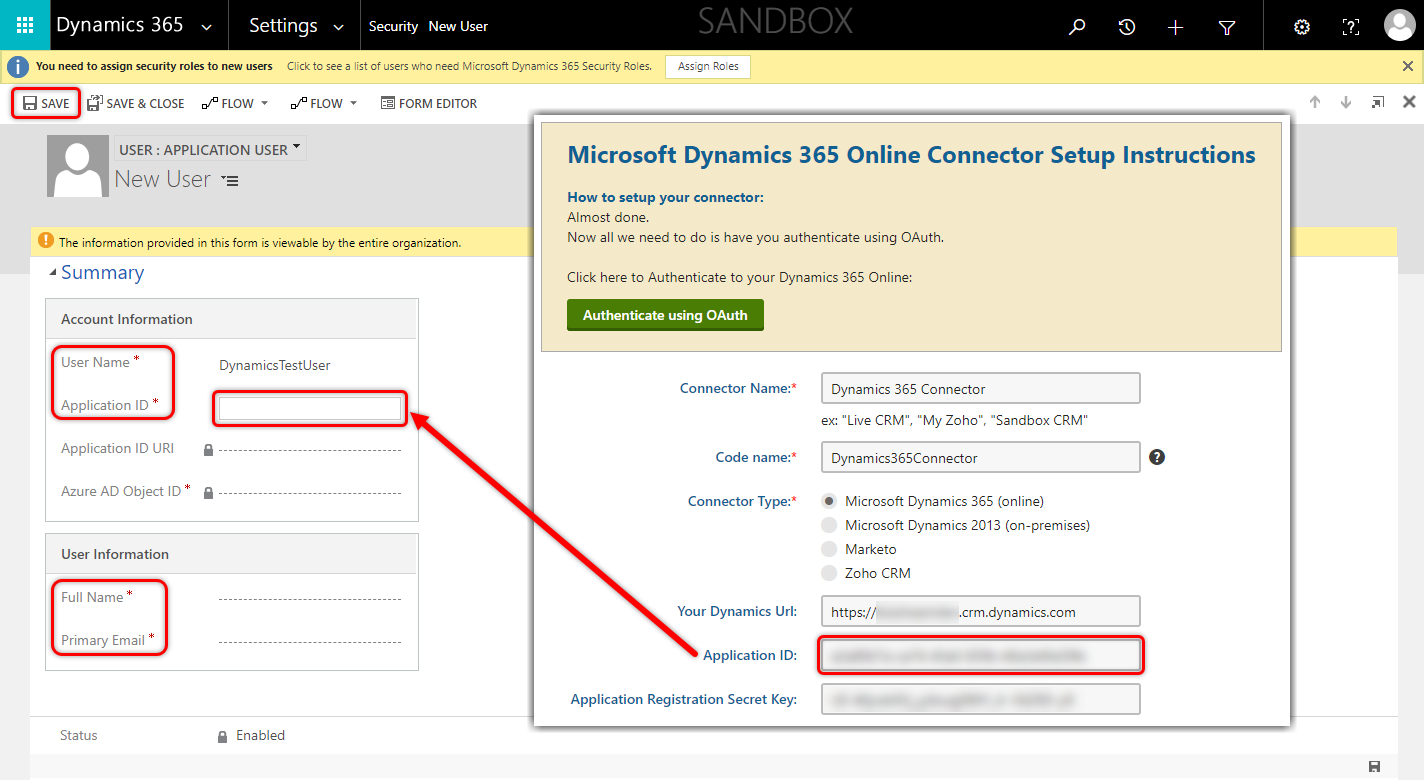
Task: Open the settings gear icon
Action: tap(1302, 27)
